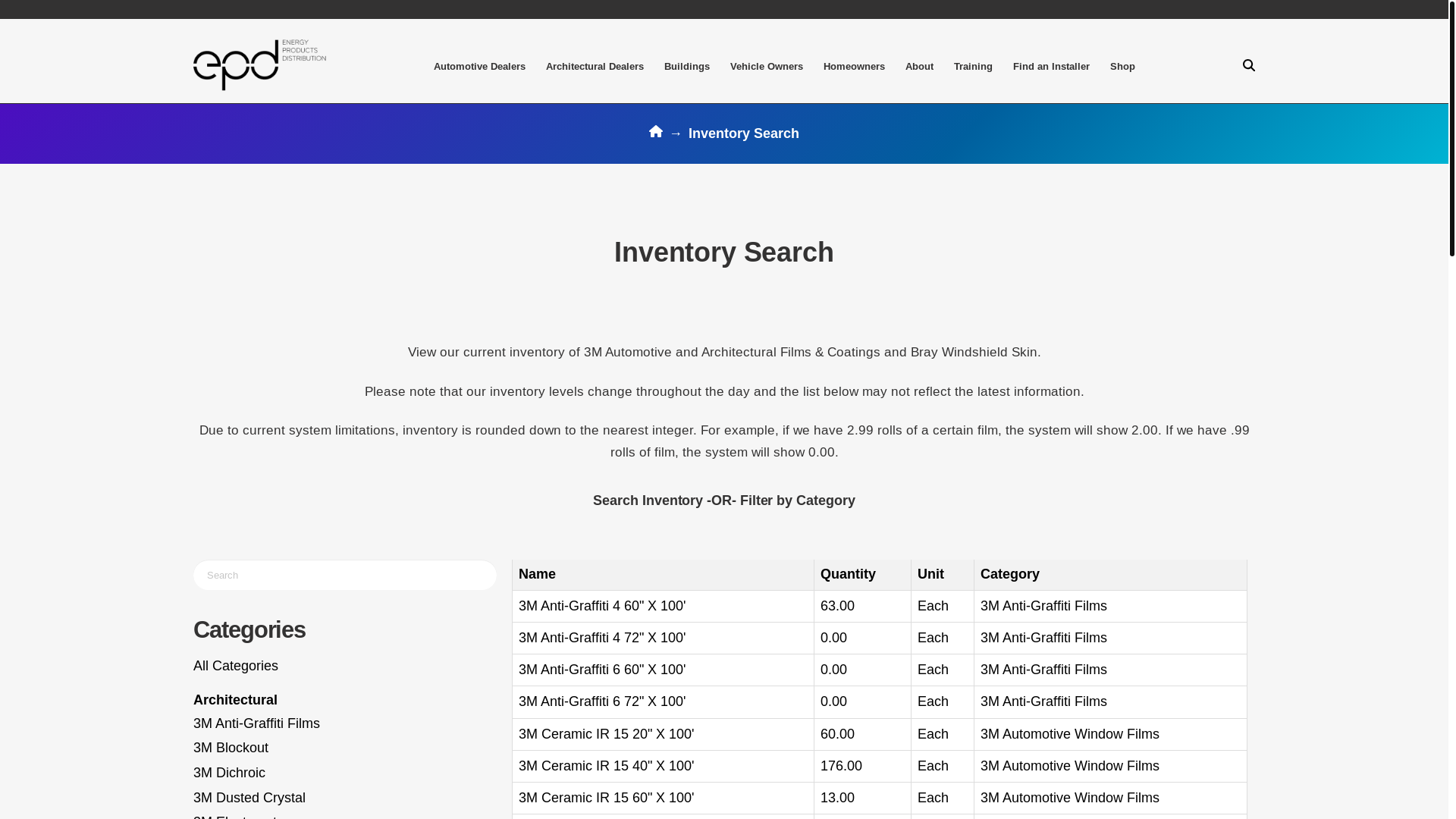Open the Automotive Dealers menu
The width and height of the screenshot is (1456, 819).
click(479, 67)
